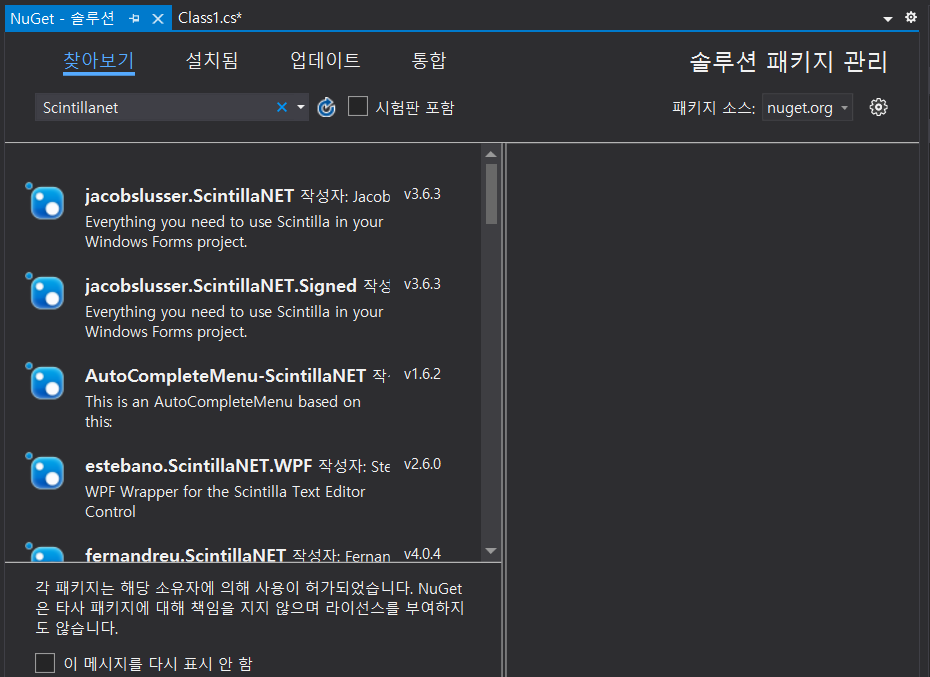Open the Class1.cs* document tab
Image resolution: width=930 pixels, height=677 pixels.
(210, 18)
